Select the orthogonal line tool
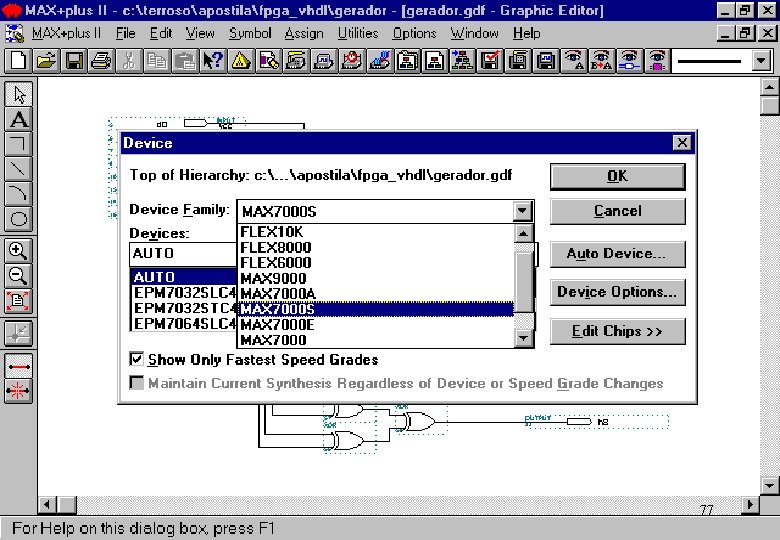Screen dimensions: 780x540 click(x=19, y=144)
